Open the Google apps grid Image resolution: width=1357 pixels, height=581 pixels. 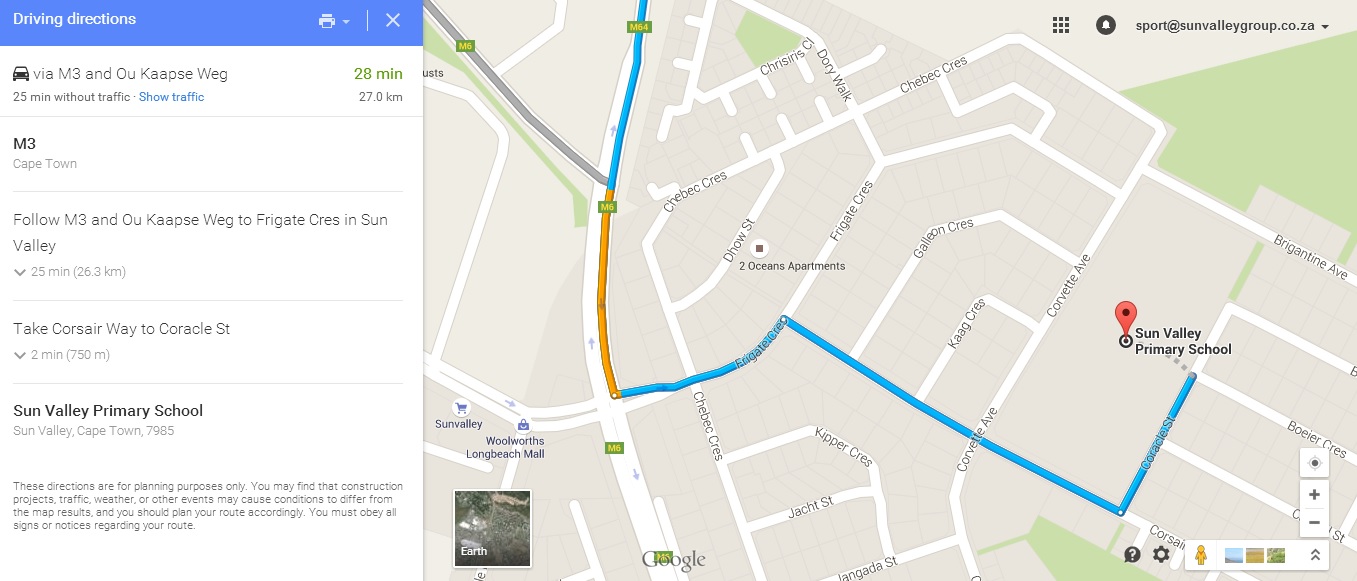click(x=1061, y=25)
